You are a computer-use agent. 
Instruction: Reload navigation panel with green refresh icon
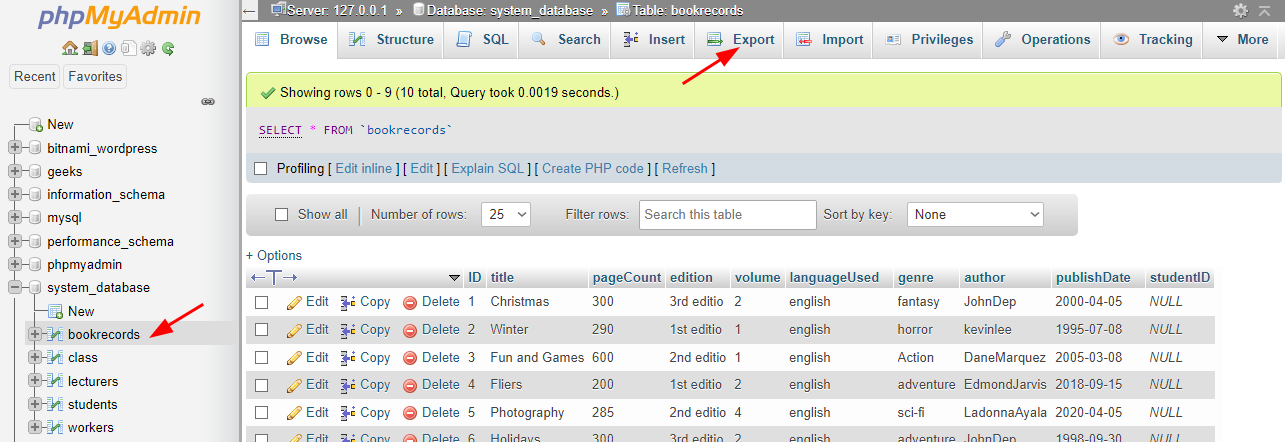click(x=168, y=48)
